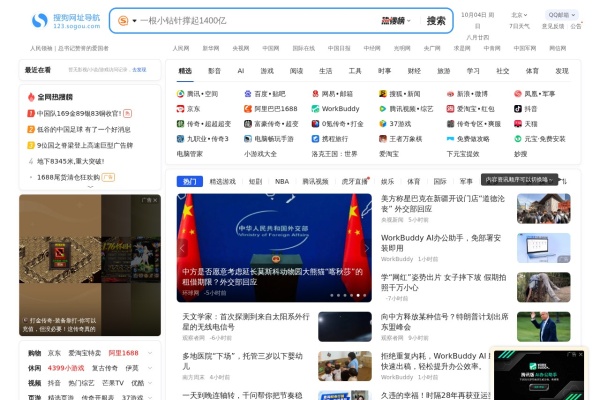This screenshot has width=600, height=400.
Task: Click the 传奇·超超超变 game icon
Action: pos(180,124)
